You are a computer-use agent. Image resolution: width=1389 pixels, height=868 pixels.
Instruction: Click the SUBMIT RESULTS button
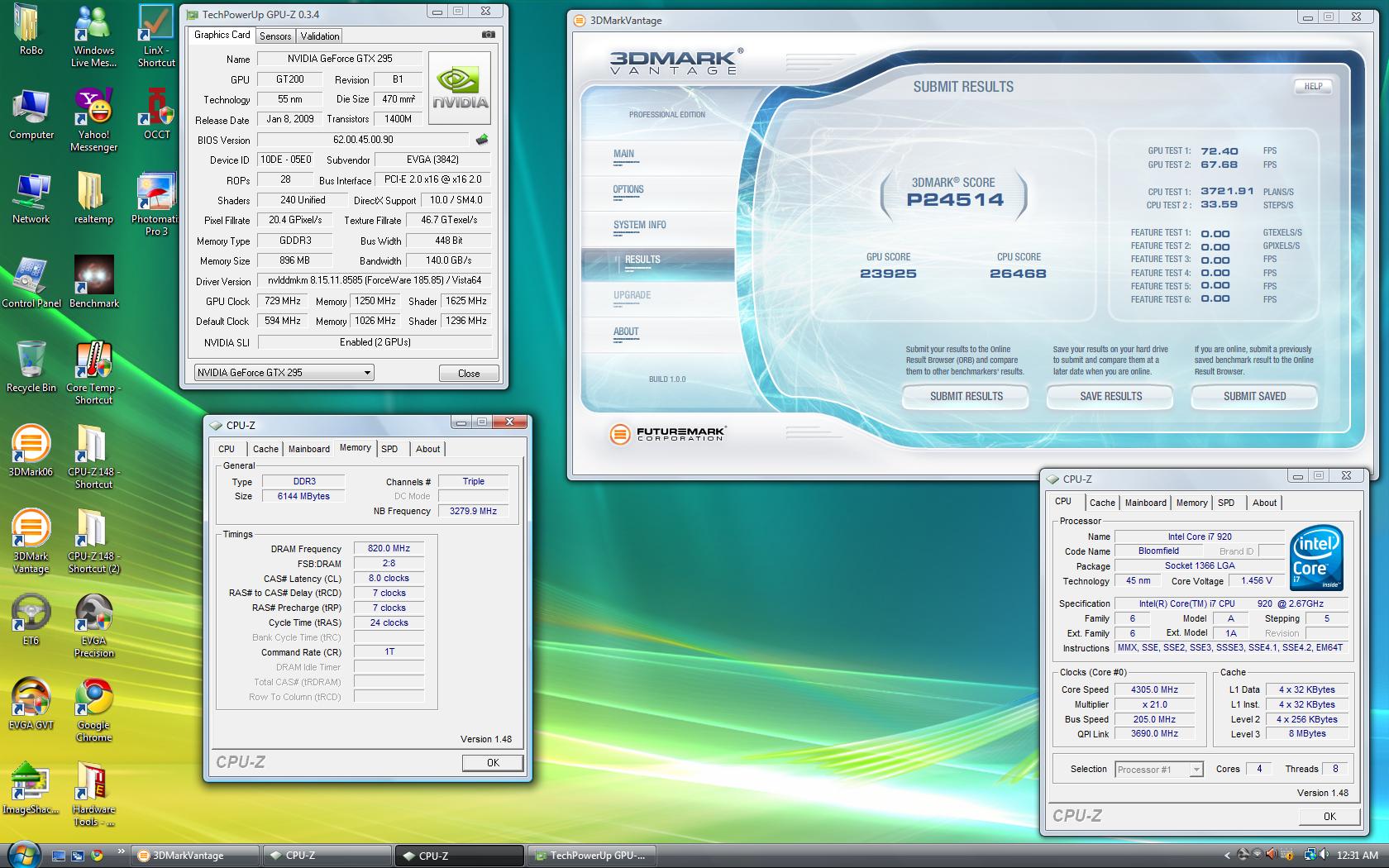(x=966, y=397)
